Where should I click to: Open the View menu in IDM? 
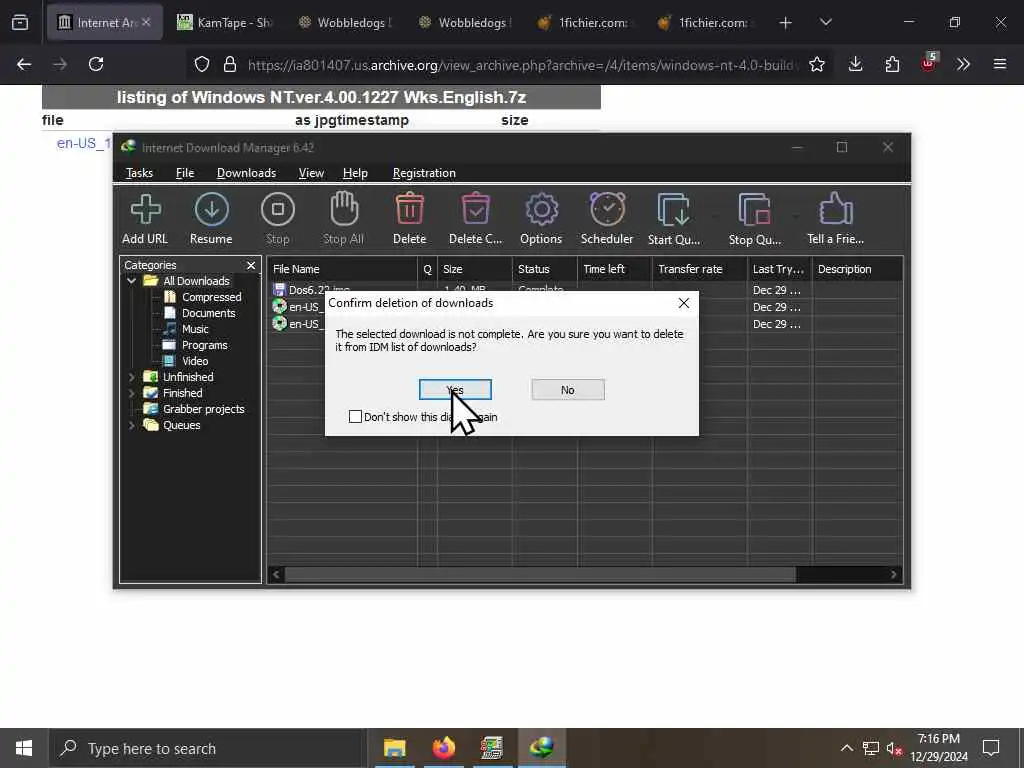[x=311, y=173]
